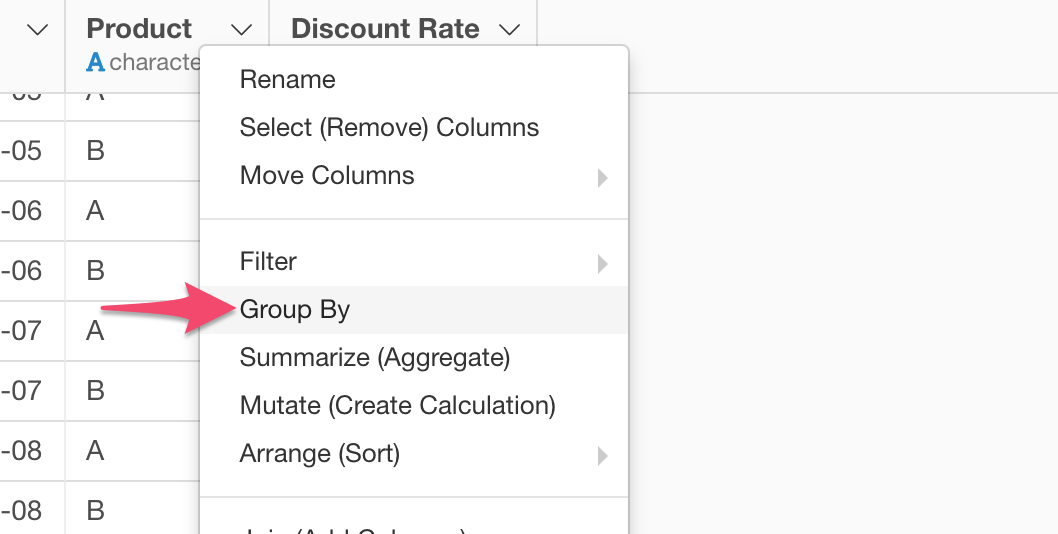1058x534 pixels.
Task: Expand the Move Columns submenu arrow
Action: click(x=602, y=178)
